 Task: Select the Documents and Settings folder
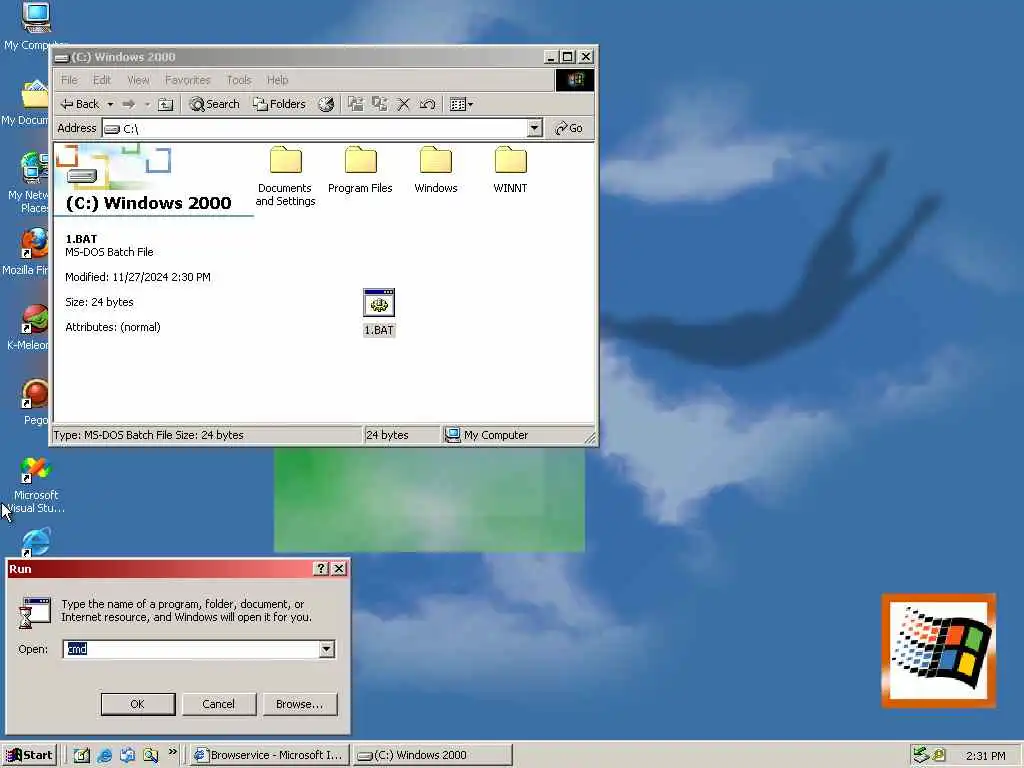coord(285,176)
